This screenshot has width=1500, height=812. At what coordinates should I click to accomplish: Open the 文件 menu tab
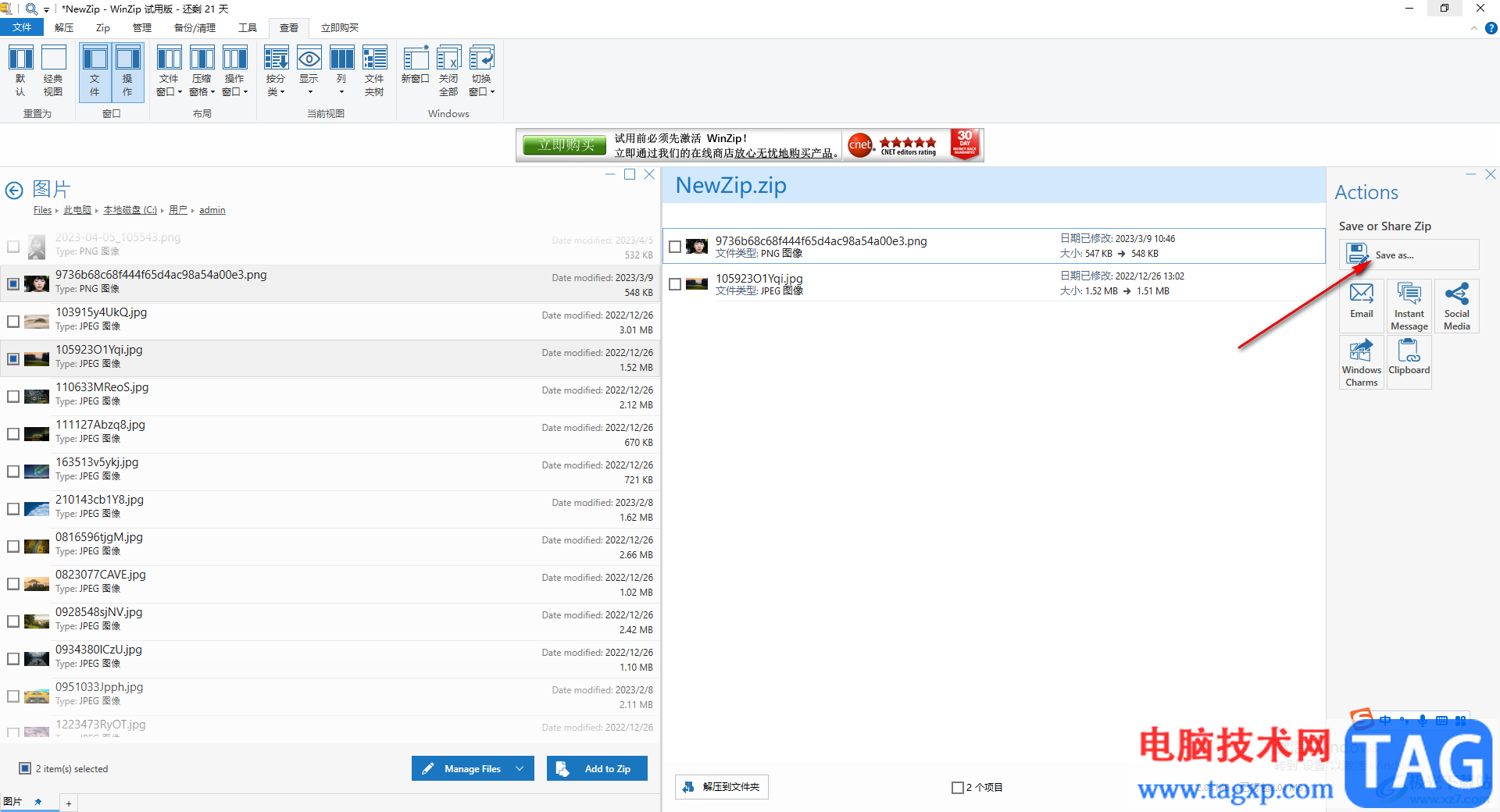22,27
